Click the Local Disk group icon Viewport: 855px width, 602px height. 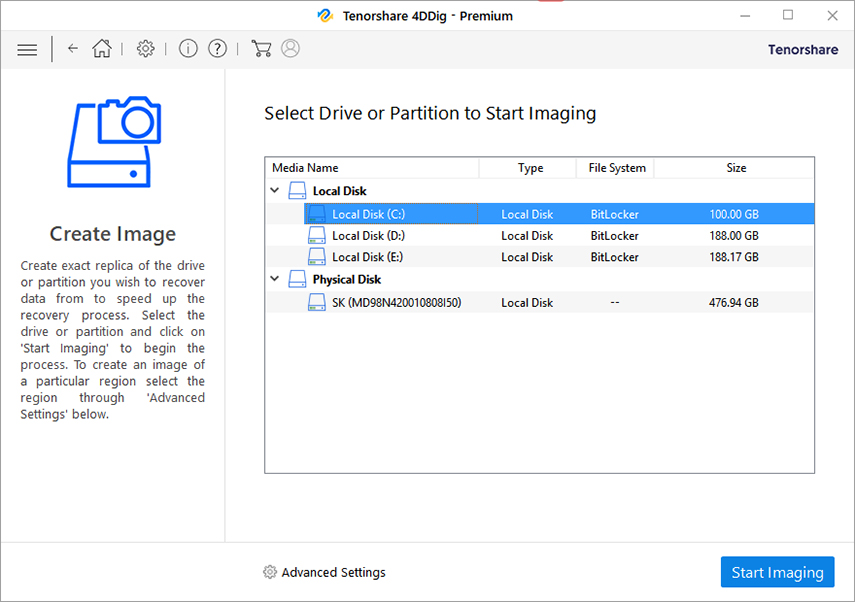(297, 190)
